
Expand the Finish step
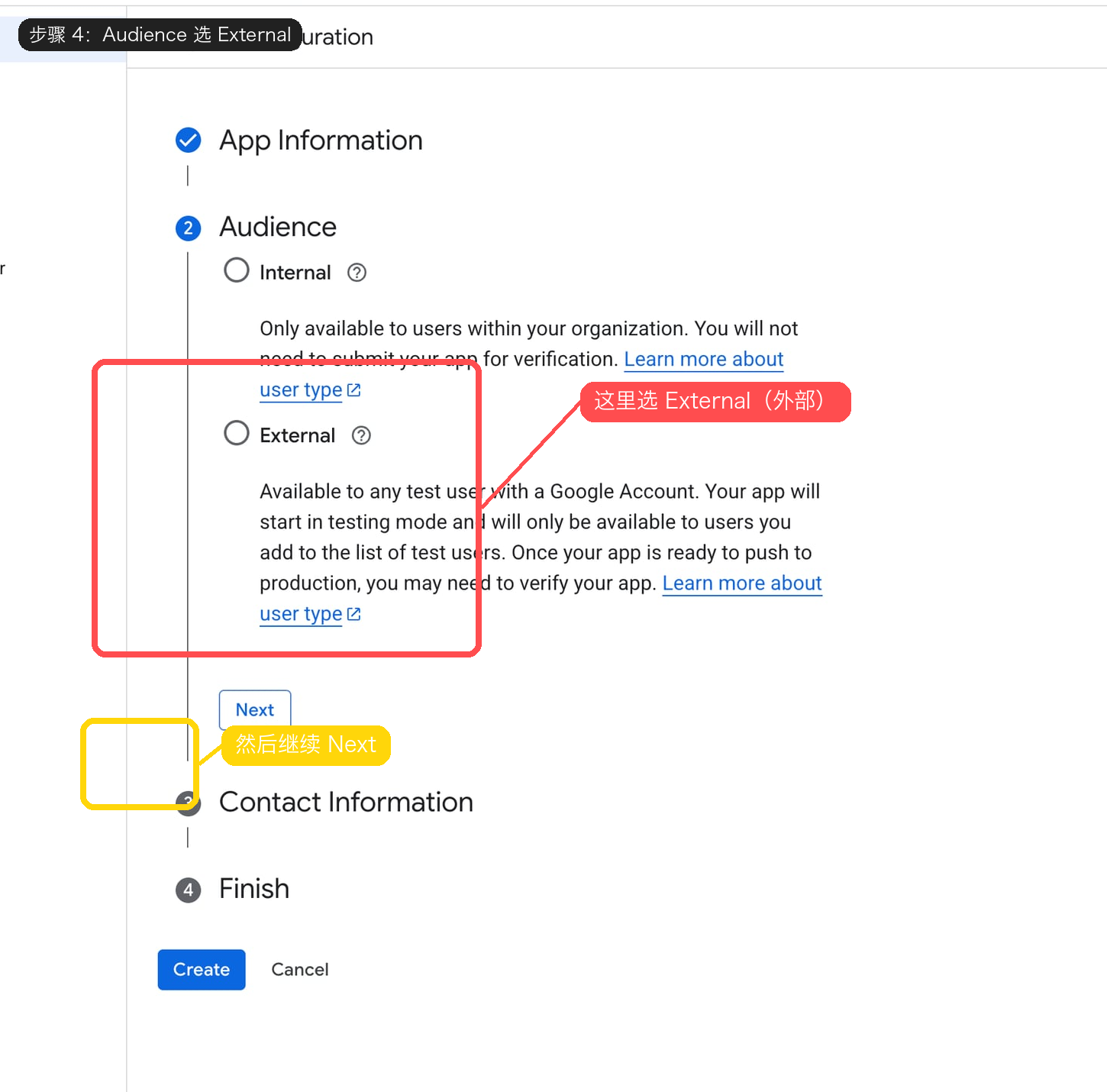click(x=254, y=889)
